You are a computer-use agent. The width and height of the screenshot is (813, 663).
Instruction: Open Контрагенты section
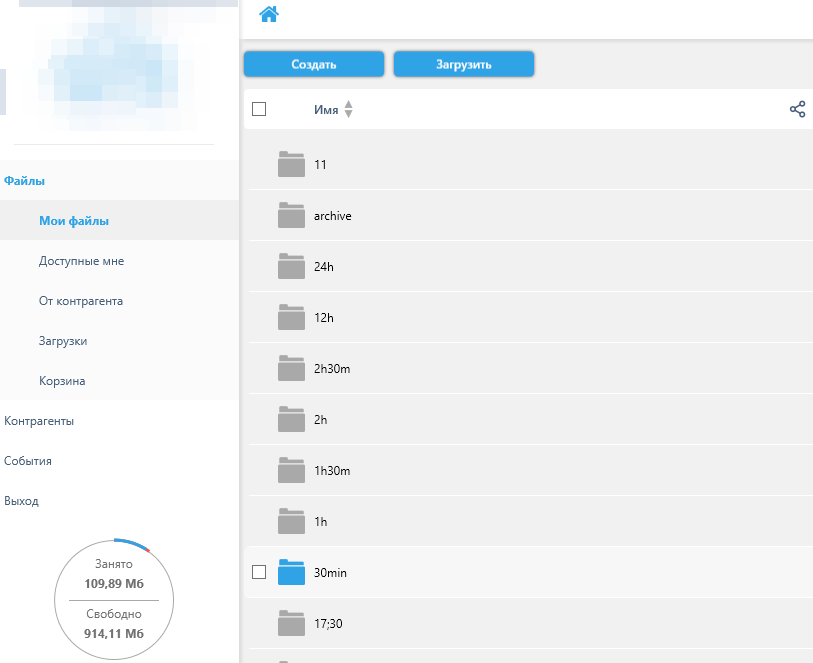point(39,421)
